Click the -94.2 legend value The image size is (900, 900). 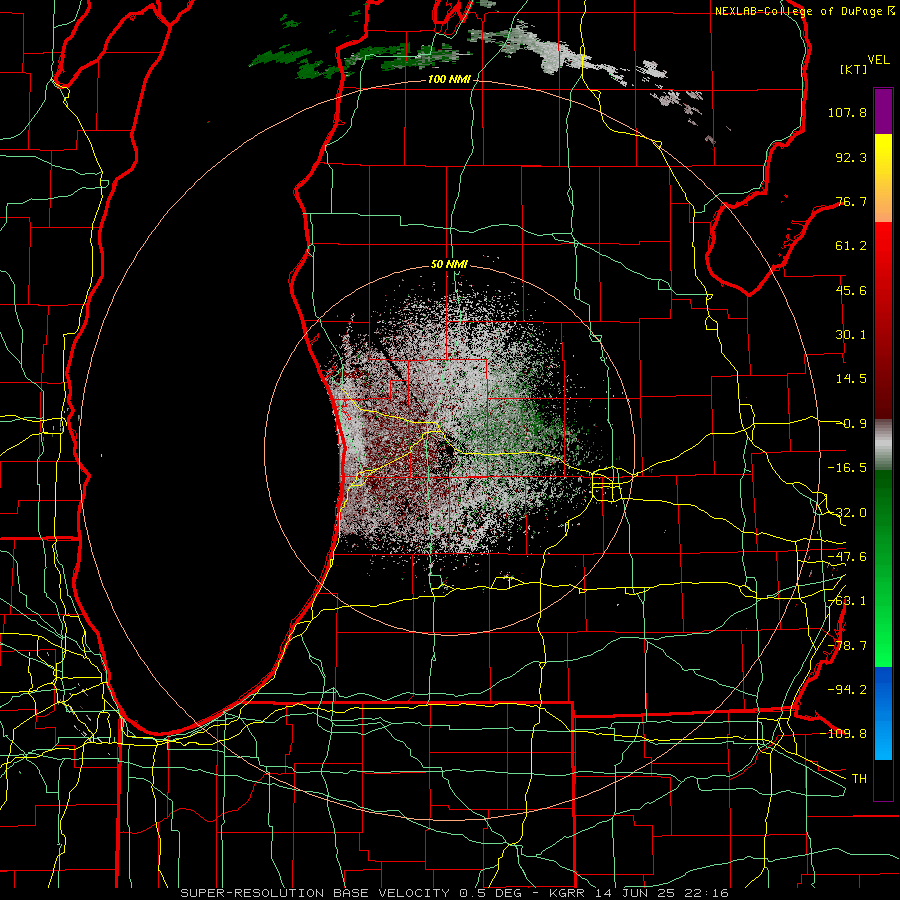(847, 689)
